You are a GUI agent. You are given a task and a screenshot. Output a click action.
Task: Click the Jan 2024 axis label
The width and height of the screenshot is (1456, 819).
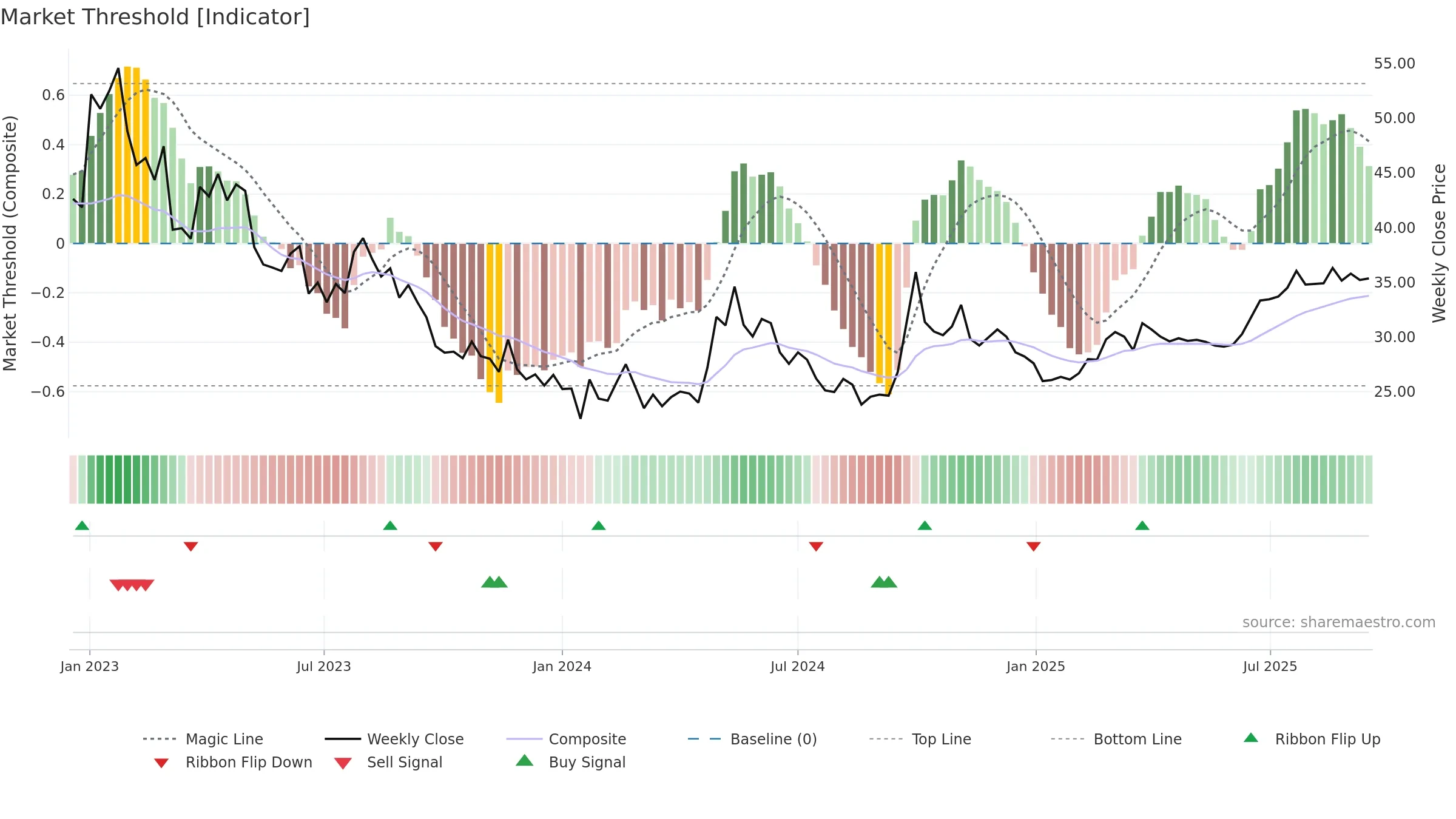coord(562,666)
